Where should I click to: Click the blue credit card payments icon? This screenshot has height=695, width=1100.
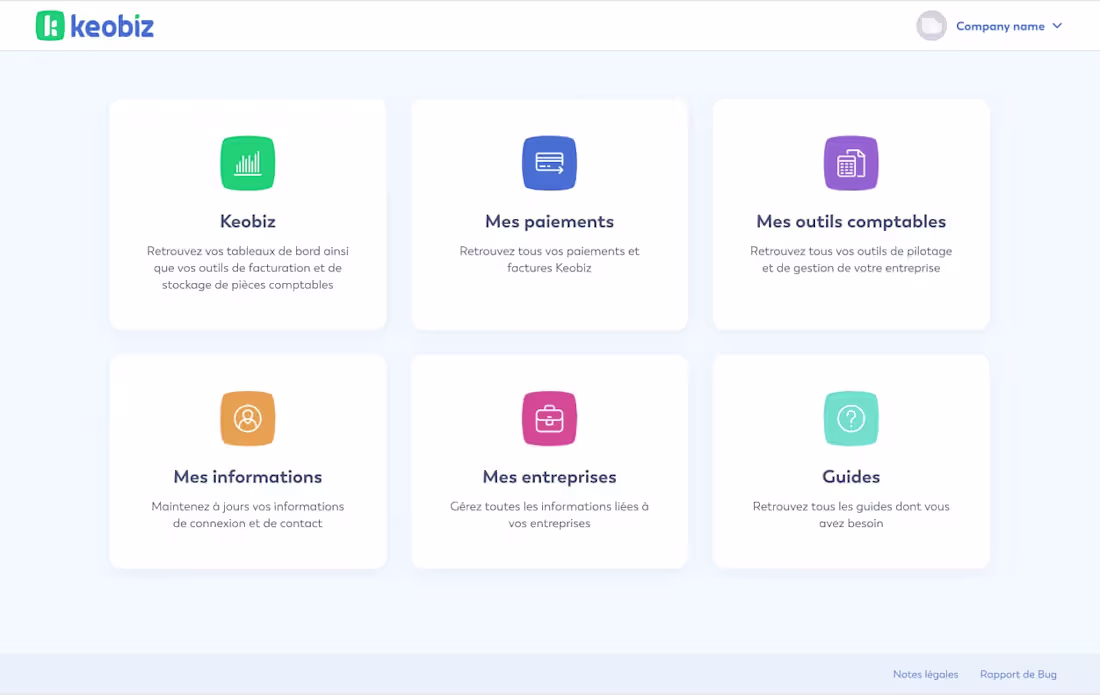(x=549, y=163)
